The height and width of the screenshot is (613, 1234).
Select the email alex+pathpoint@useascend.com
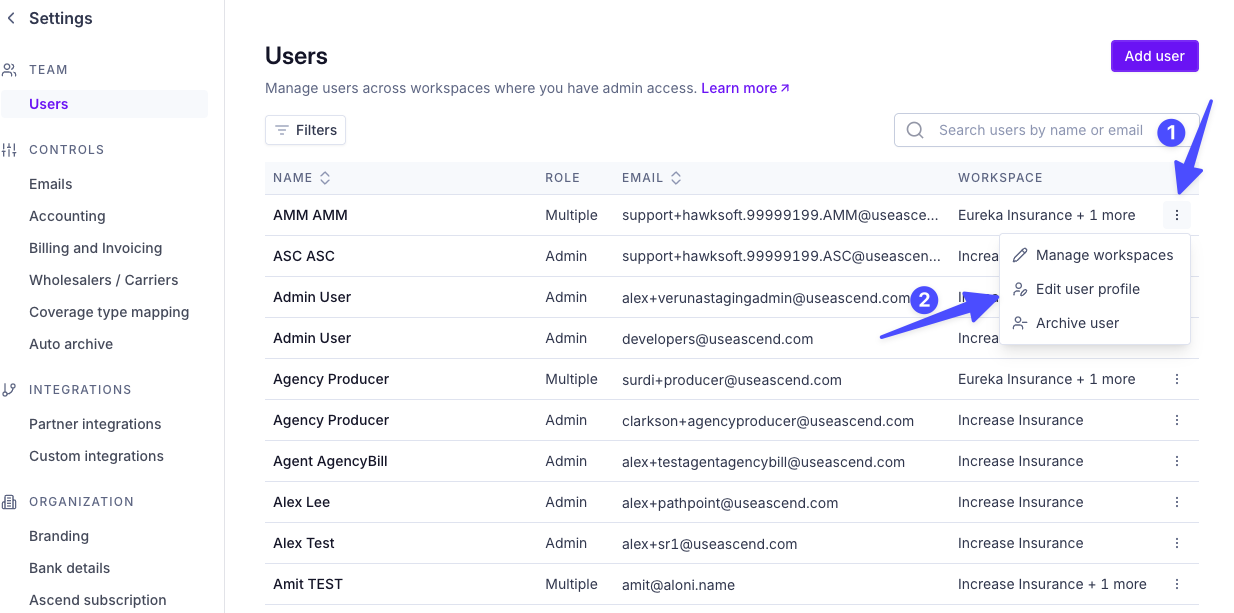[730, 502]
